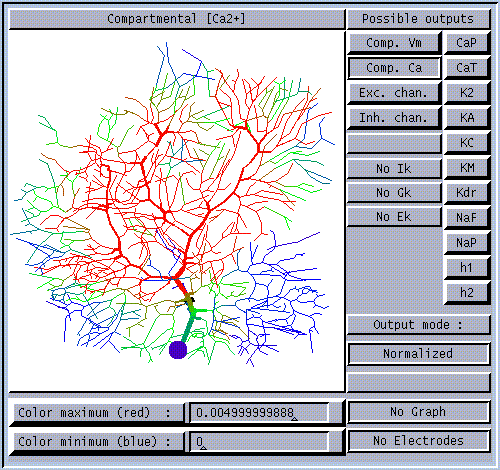Image resolution: width=500 pixels, height=470 pixels.
Task: Select the CaP channel button
Action: coord(467,43)
